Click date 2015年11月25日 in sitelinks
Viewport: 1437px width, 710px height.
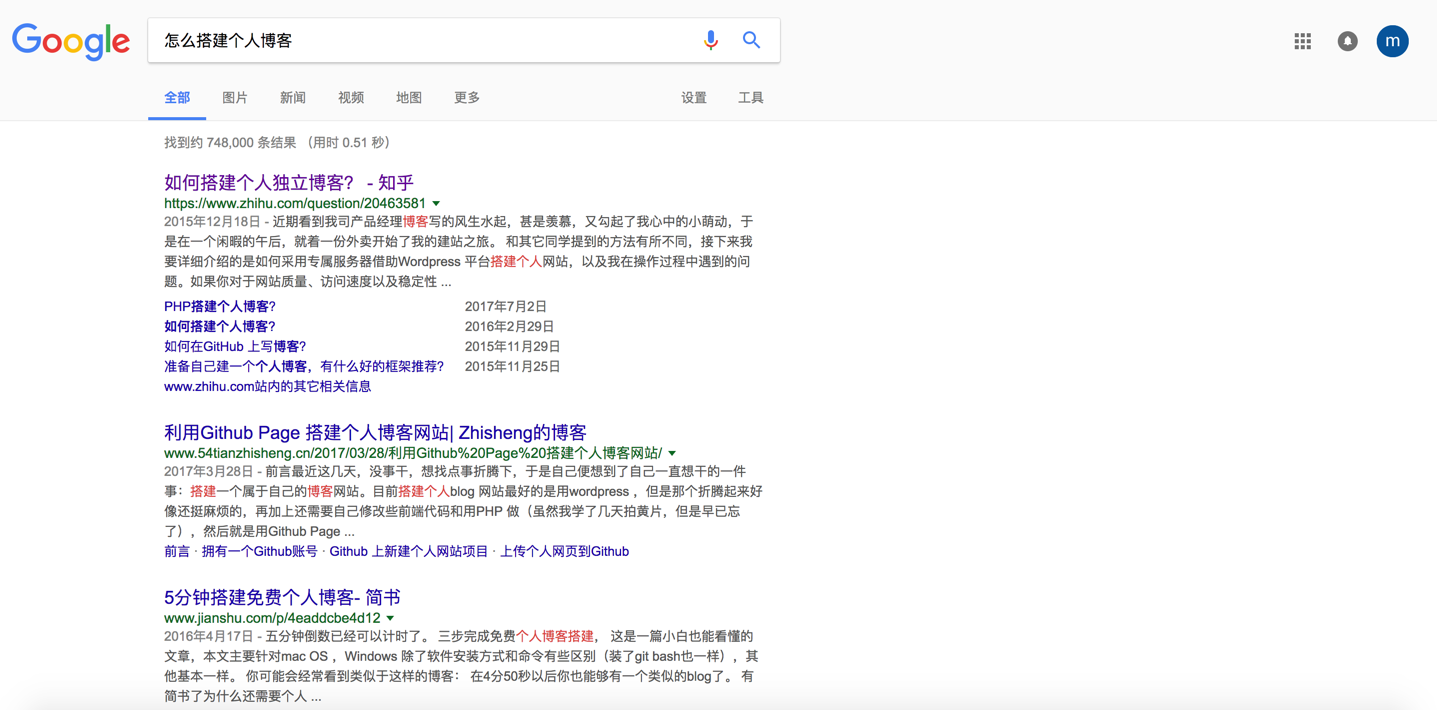513,367
